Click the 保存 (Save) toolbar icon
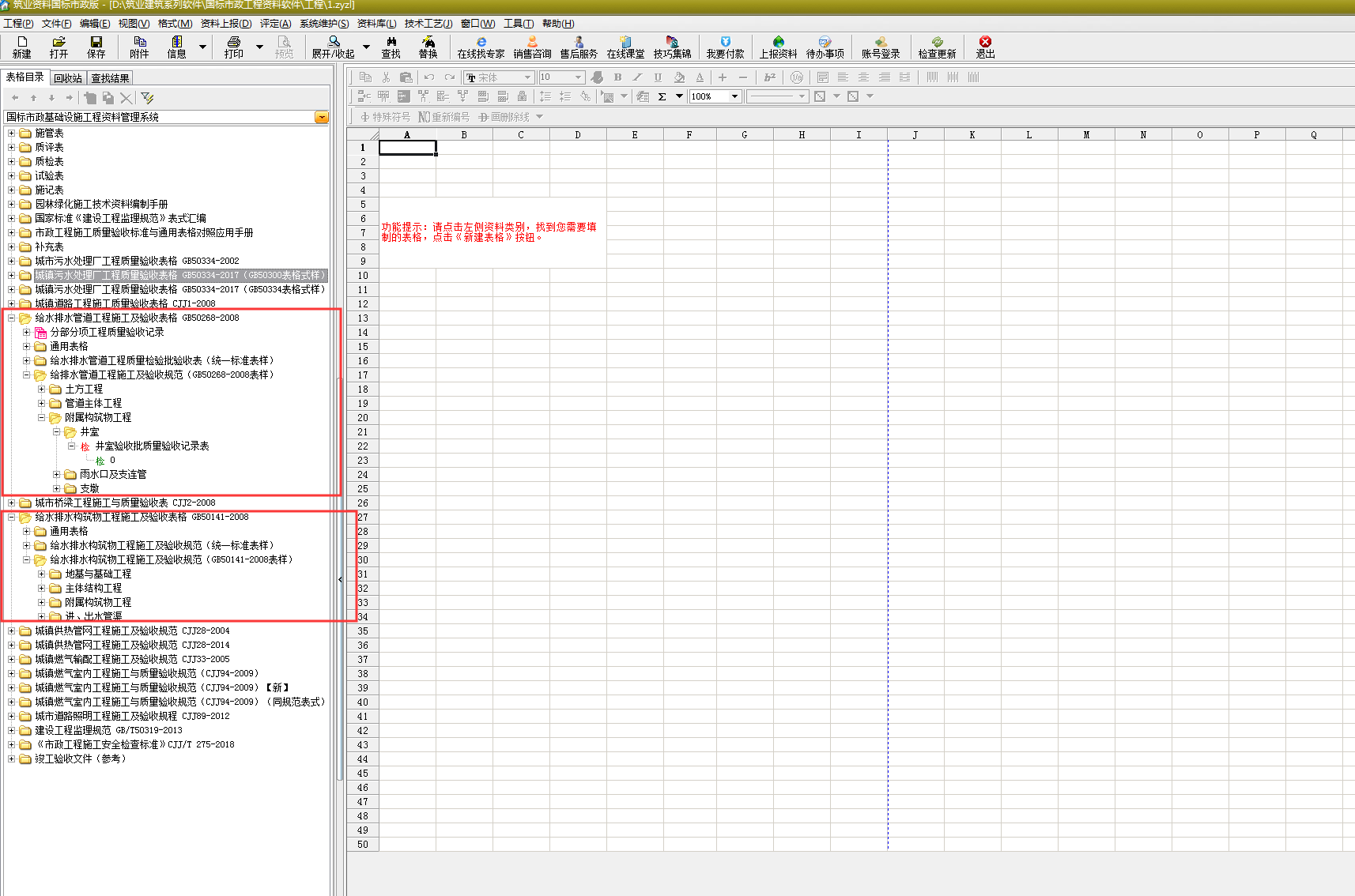The height and width of the screenshot is (896, 1355). 96,47
